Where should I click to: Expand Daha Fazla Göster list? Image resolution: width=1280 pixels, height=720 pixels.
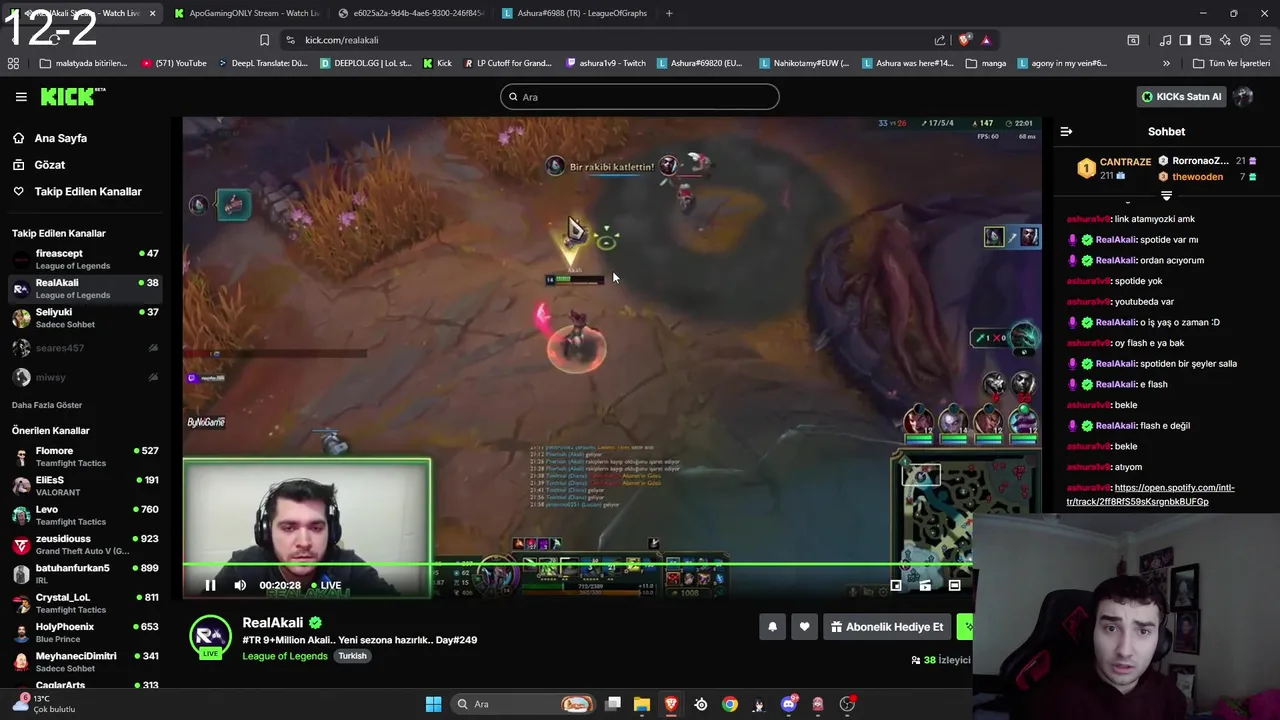click(x=47, y=405)
